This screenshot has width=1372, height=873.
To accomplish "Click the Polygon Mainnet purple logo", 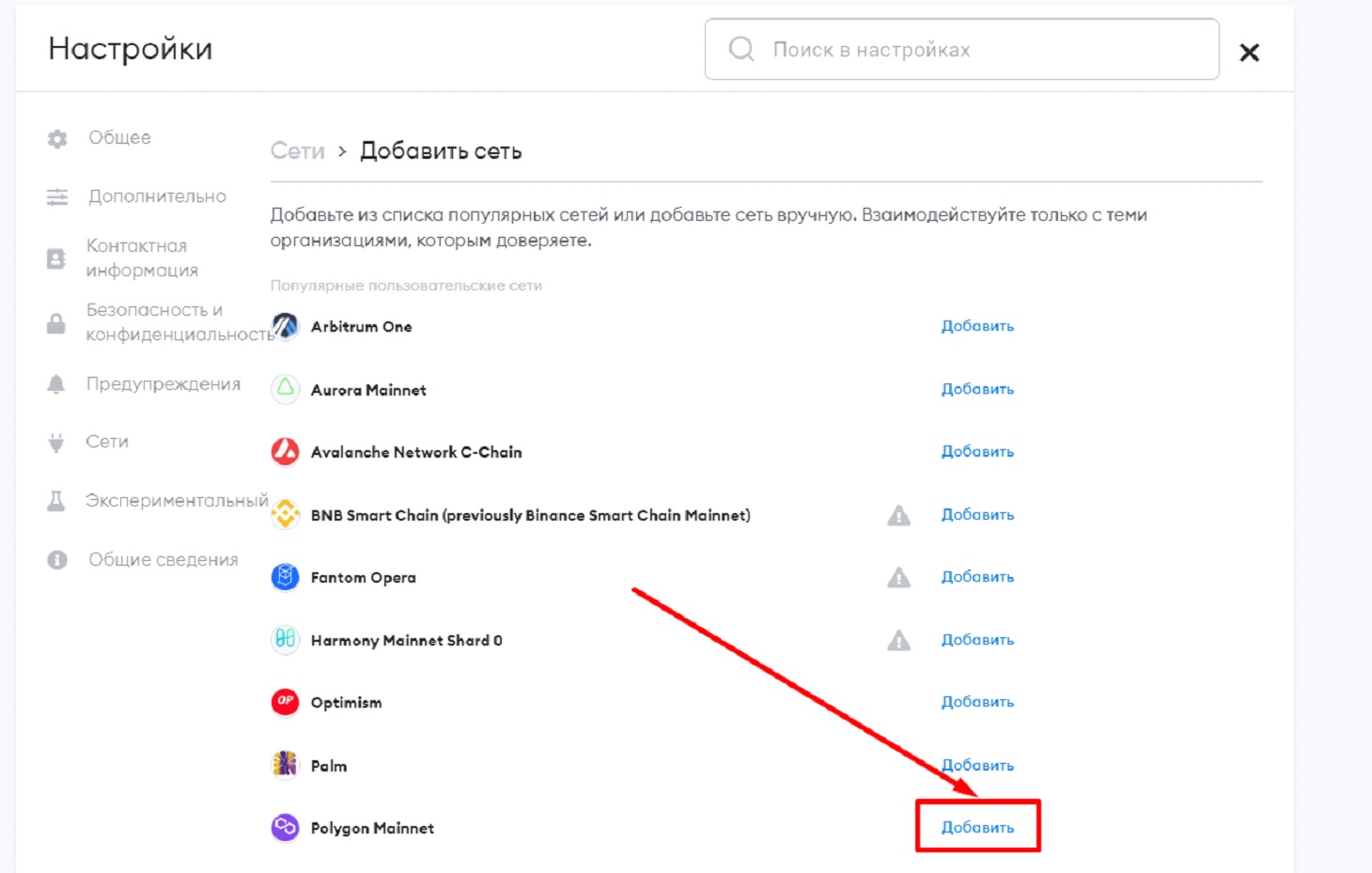I will coord(285,828).
